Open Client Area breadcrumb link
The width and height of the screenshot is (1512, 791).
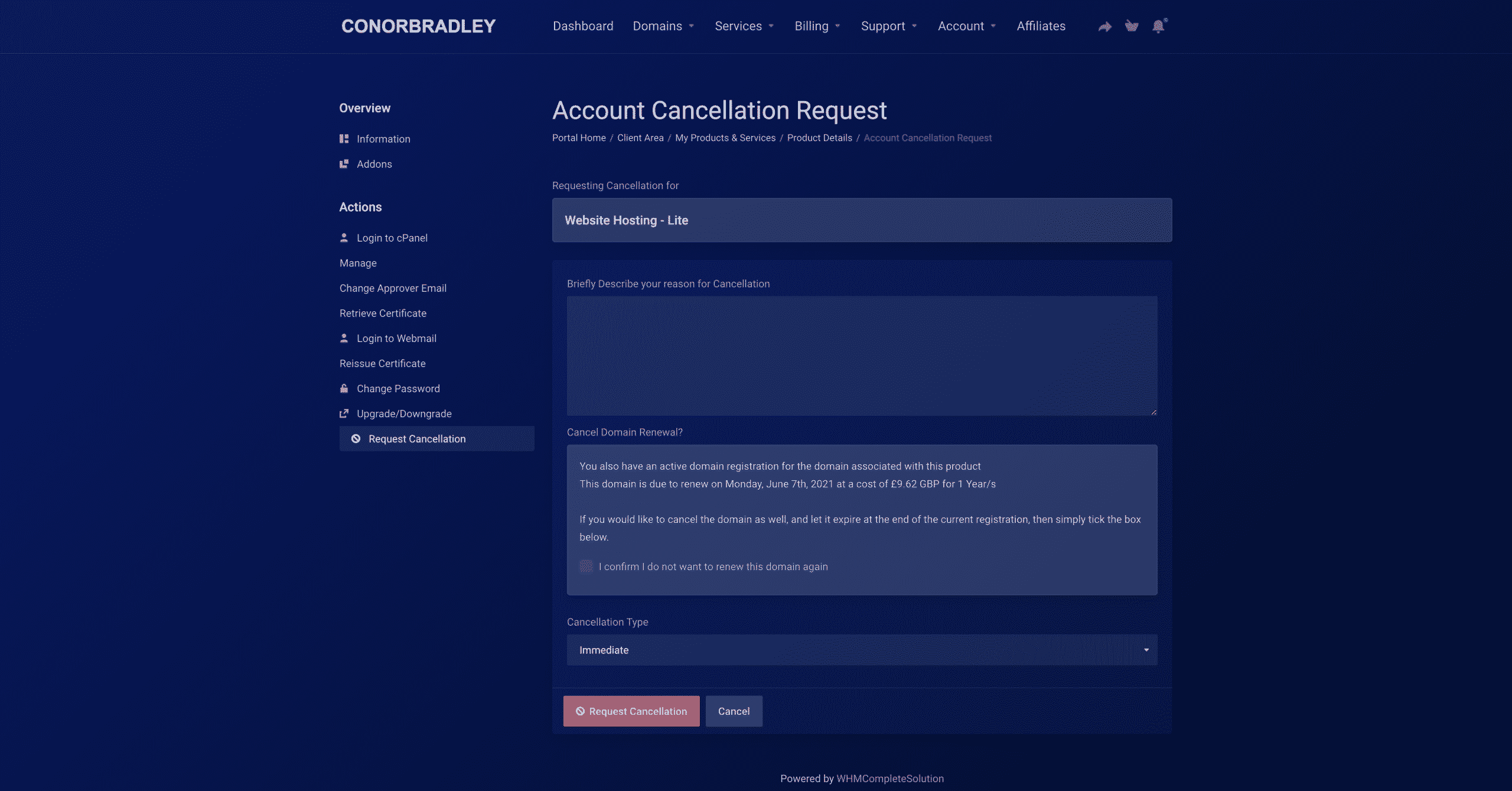pos(640,138)
